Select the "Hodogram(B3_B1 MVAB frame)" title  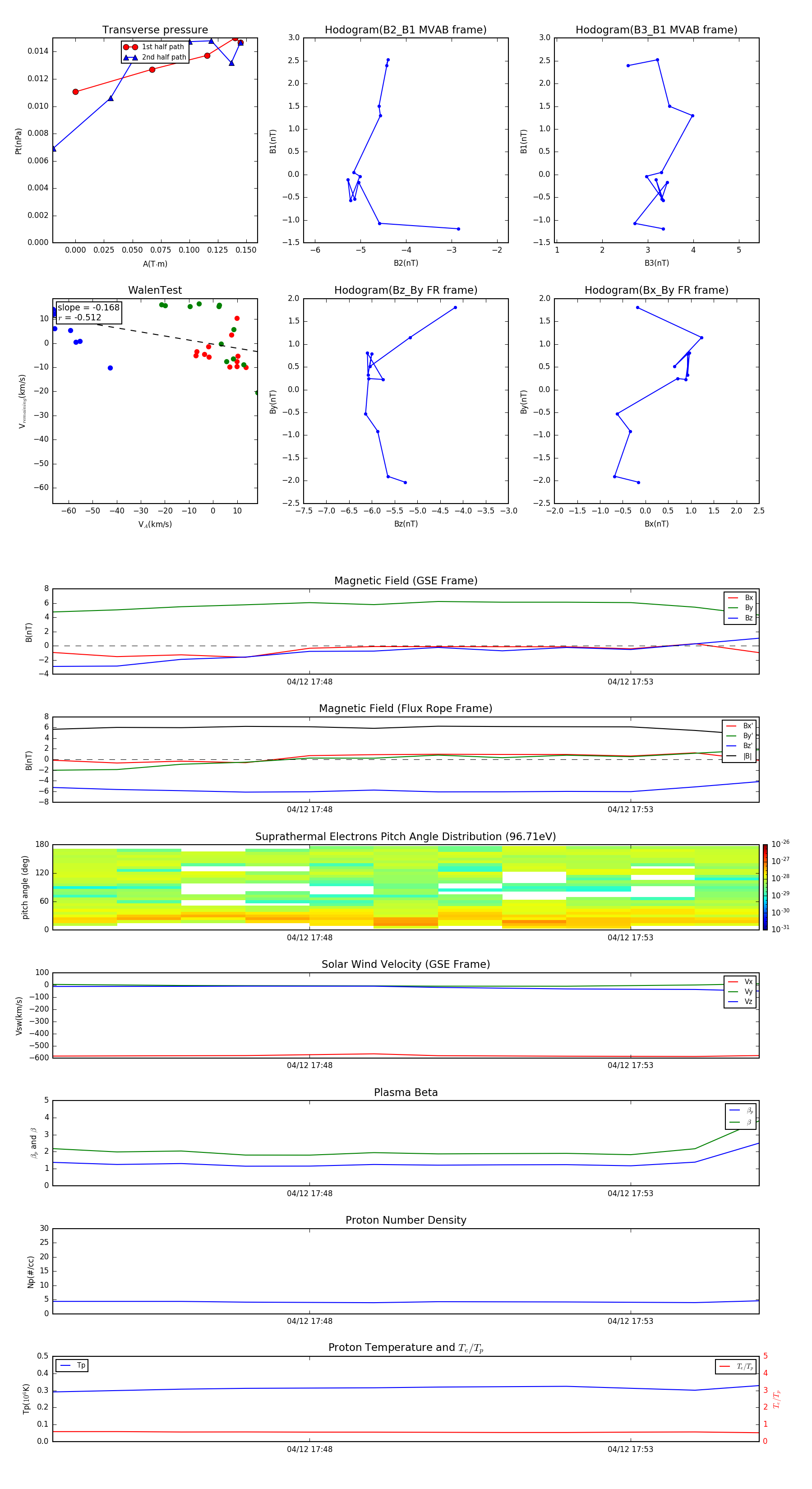[656, 30]
